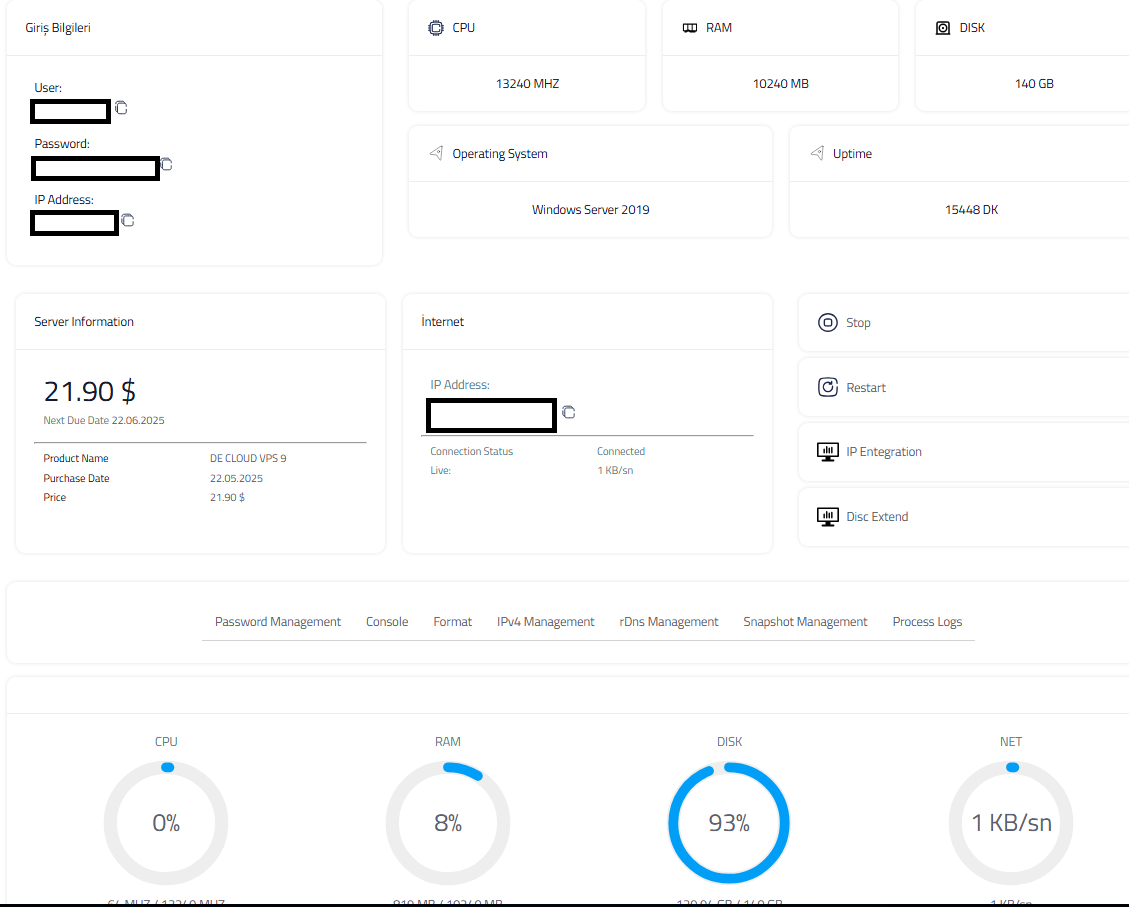This screenshot has width=1129, height=907.
Task: Select the Format tab
Action: click(453, 622)
